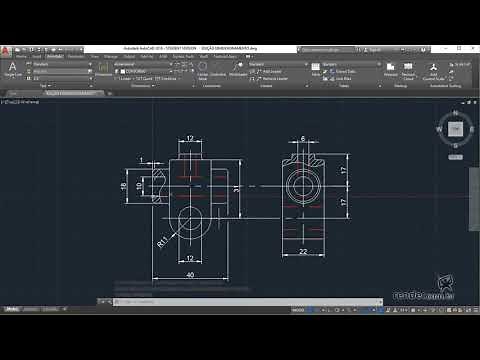This screenshot has width=480, height=360.
Task: Switch to the Manage ribbon tab
Action: click(x=111, y=57)
